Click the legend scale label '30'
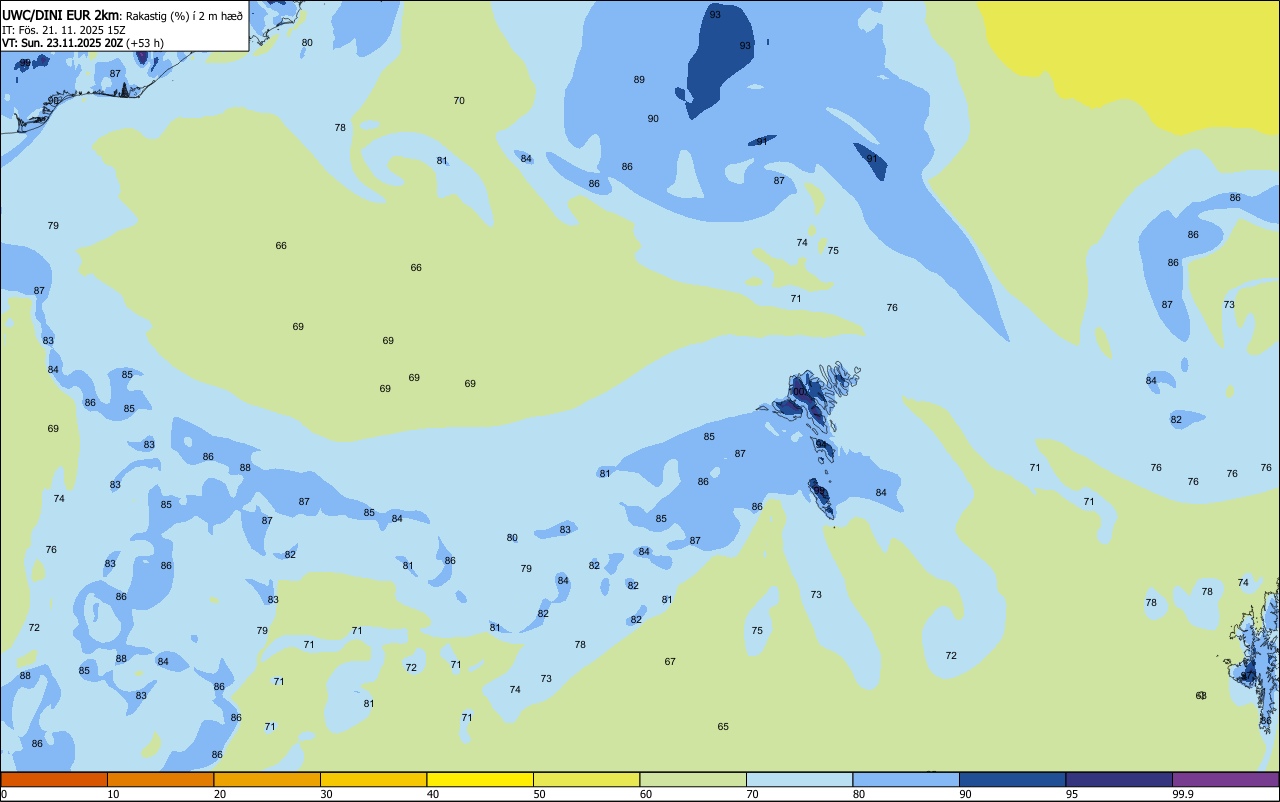Viewport: 1280px width, 802px height. click(326, 794)
